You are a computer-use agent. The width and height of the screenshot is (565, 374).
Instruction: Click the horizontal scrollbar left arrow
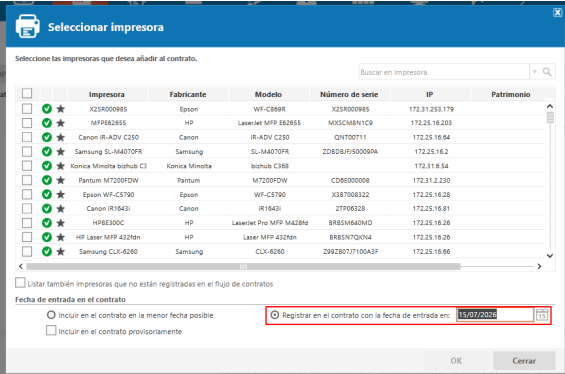(x=21, y=266)
